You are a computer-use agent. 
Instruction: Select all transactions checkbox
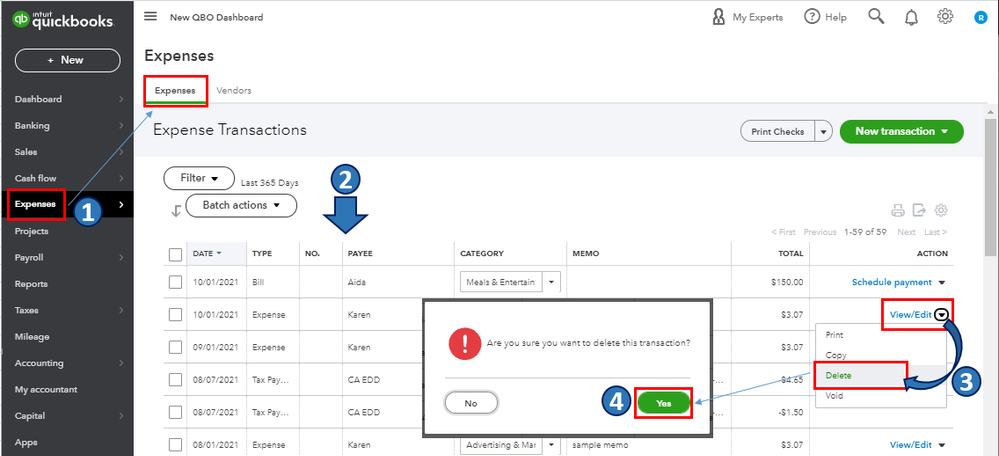pyautogui.click(x=175, y=254)
